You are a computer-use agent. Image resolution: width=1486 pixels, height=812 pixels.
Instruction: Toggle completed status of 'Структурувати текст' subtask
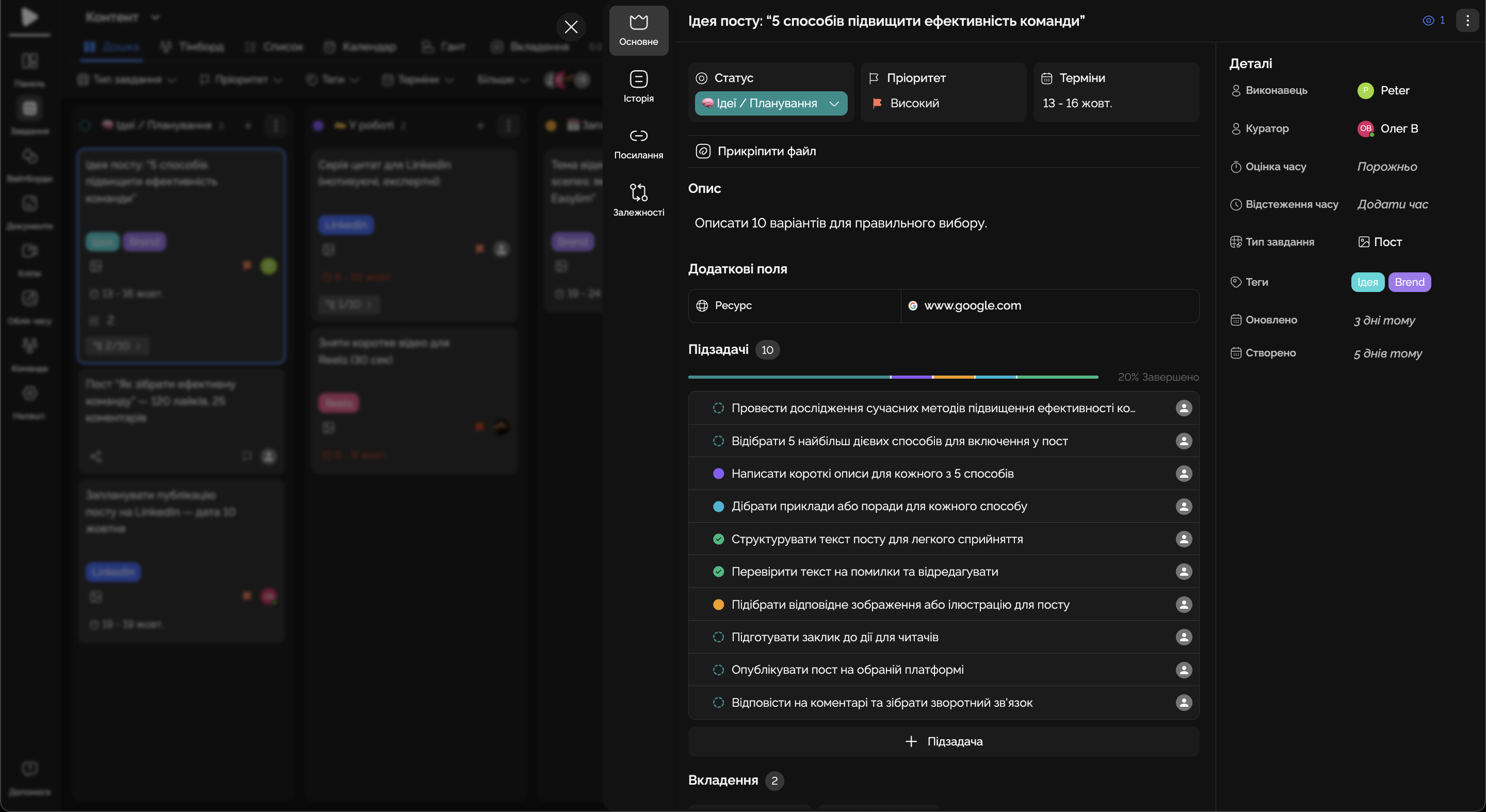point(718,539)
